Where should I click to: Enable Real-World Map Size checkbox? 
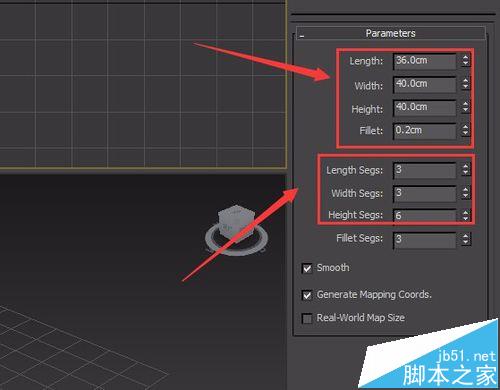pos(307,318)
